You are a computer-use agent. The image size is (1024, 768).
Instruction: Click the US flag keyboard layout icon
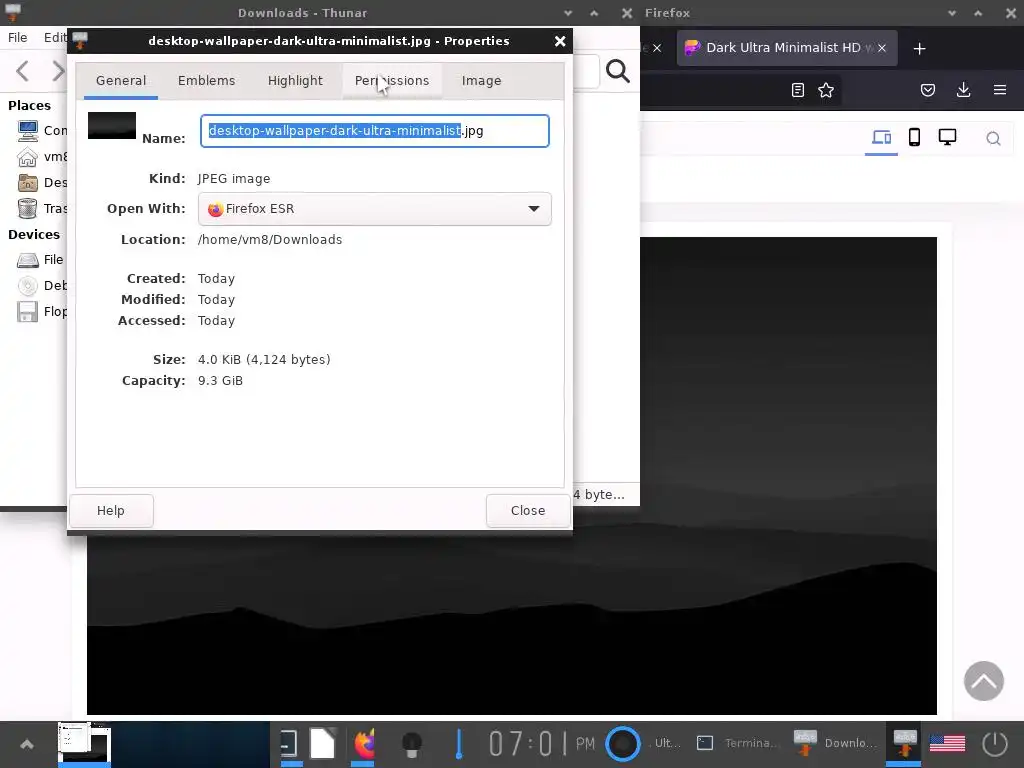(947, 744)
